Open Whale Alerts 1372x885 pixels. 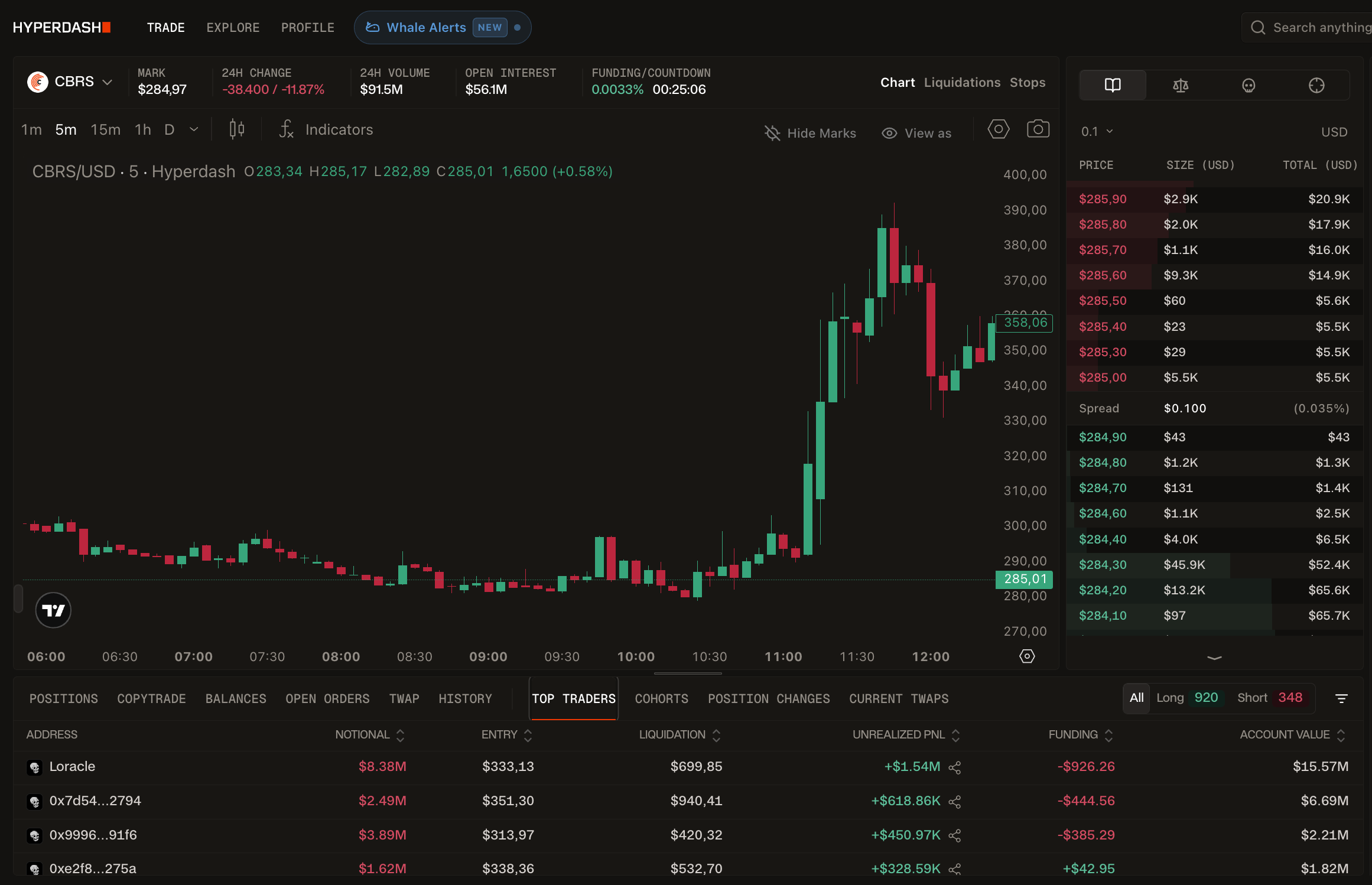[x=443, y=27]
